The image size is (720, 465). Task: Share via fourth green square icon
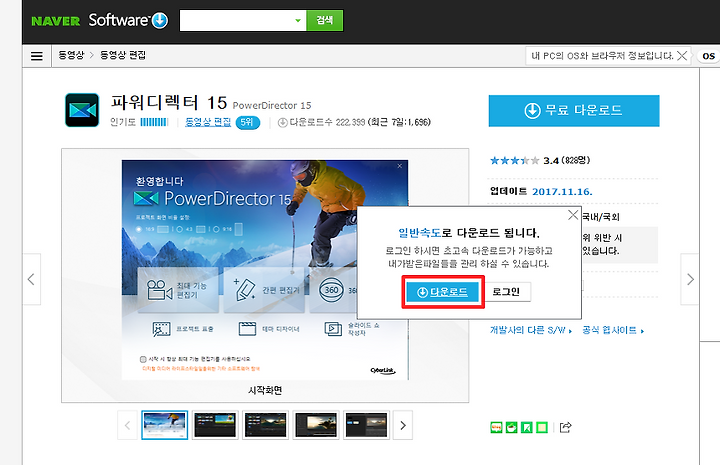pos(542,427)
